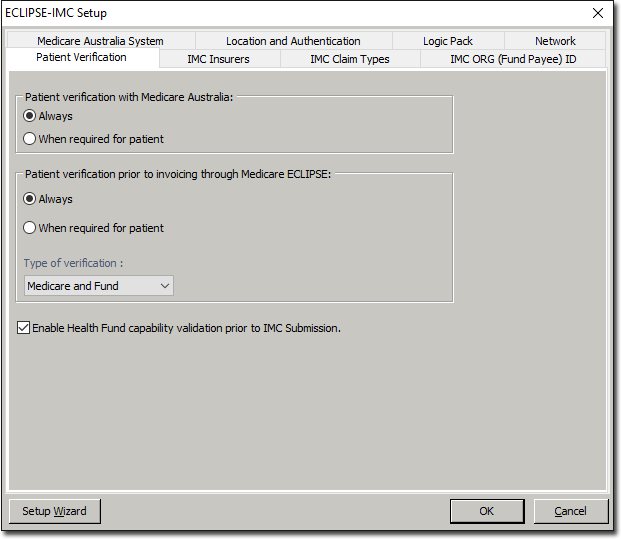Image resolution: width=621 pixels, height=539 pixels.
Task: Choose 'When required for patient' for Medicare Australia
Action: point(30,139)
